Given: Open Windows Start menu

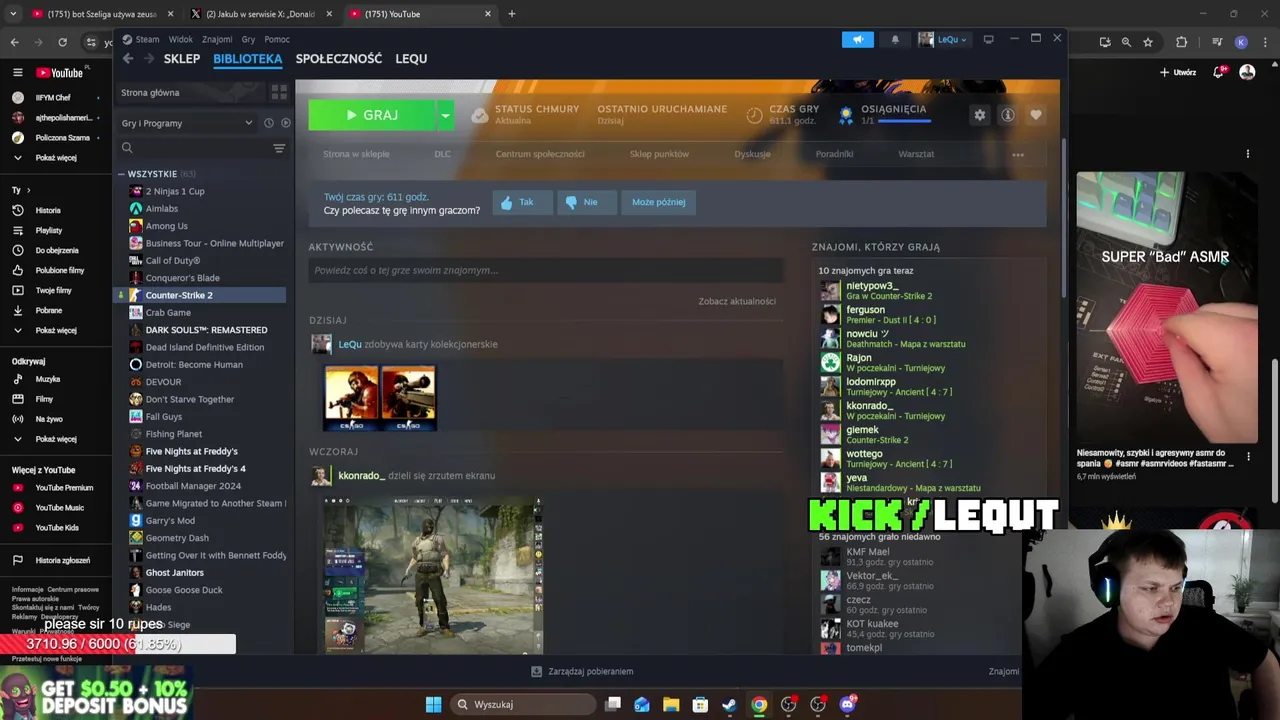Looking at the screenshot, I should [x=433, y=704].
